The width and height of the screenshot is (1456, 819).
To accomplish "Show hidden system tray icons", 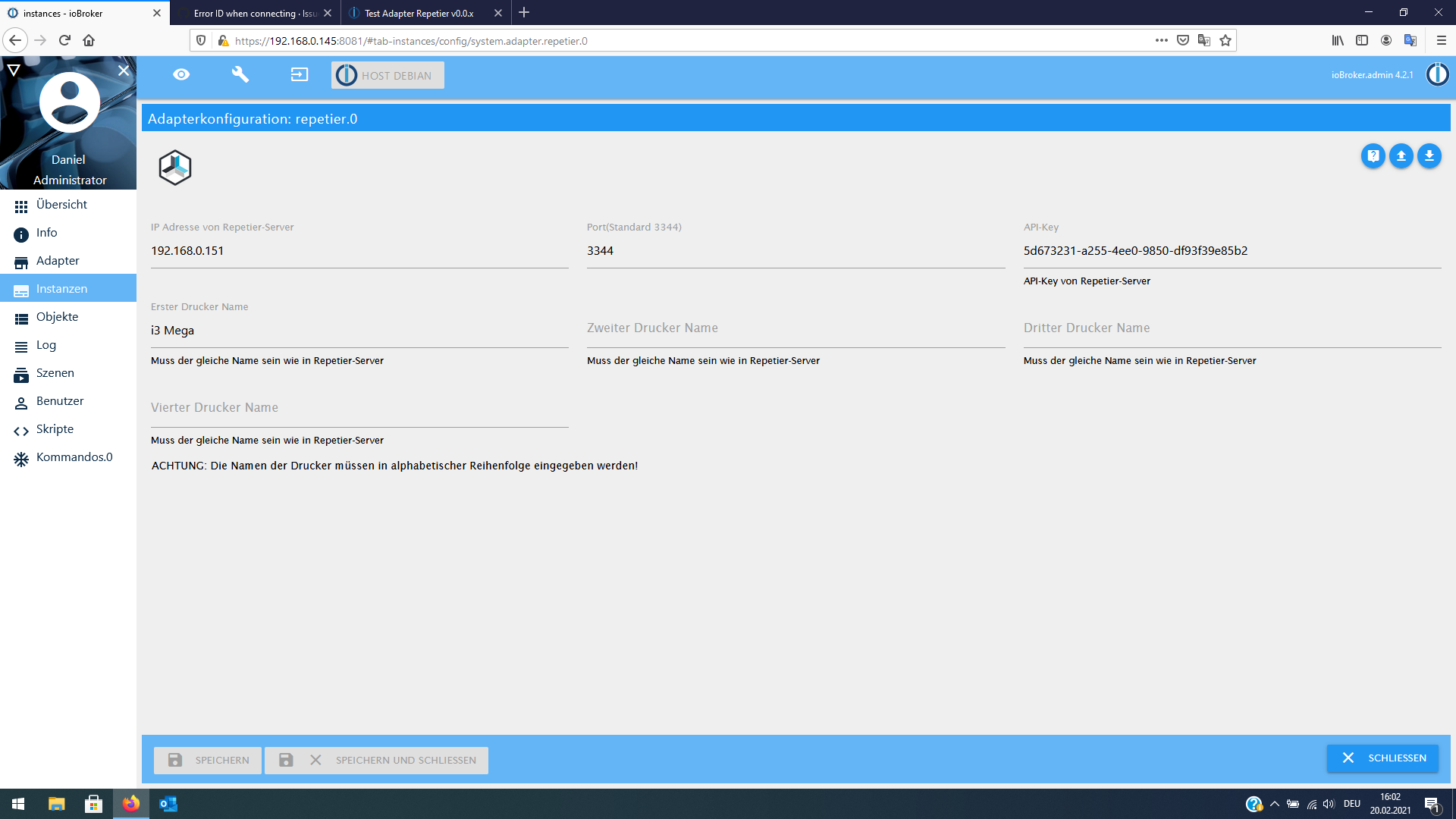I will [1275, 804].
